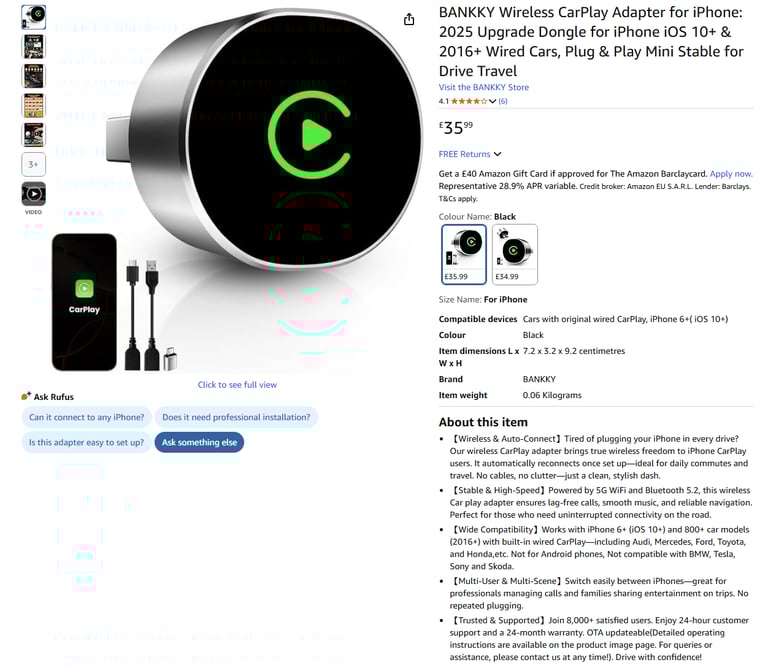This screenshot has height=668, width=768.
Task: Click the star rating icons
Action: point(469,101)
